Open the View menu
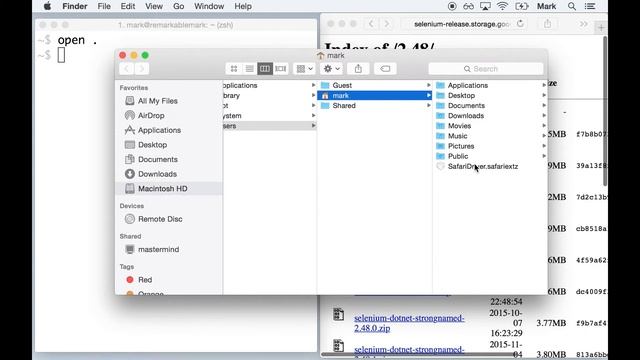This screenshot has height=360, width=640. coord(154,6)
